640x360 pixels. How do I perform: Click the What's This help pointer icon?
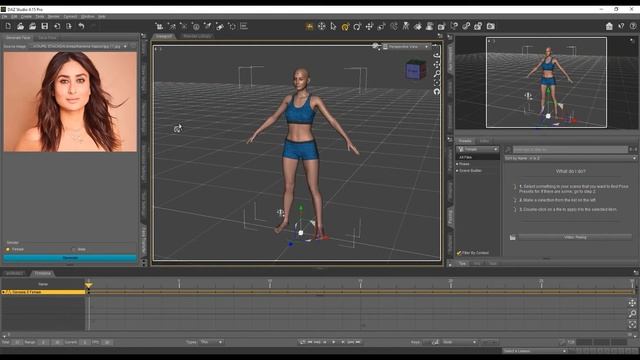point(621,26)
